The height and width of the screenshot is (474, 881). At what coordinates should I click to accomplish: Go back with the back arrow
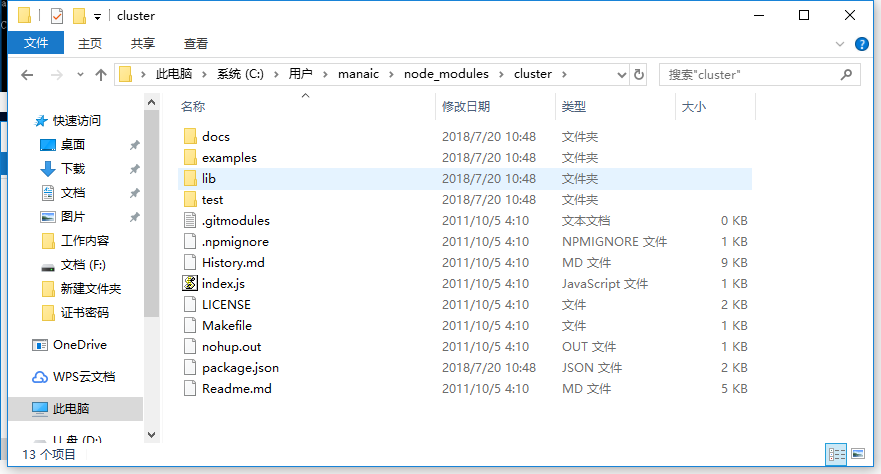27,75
